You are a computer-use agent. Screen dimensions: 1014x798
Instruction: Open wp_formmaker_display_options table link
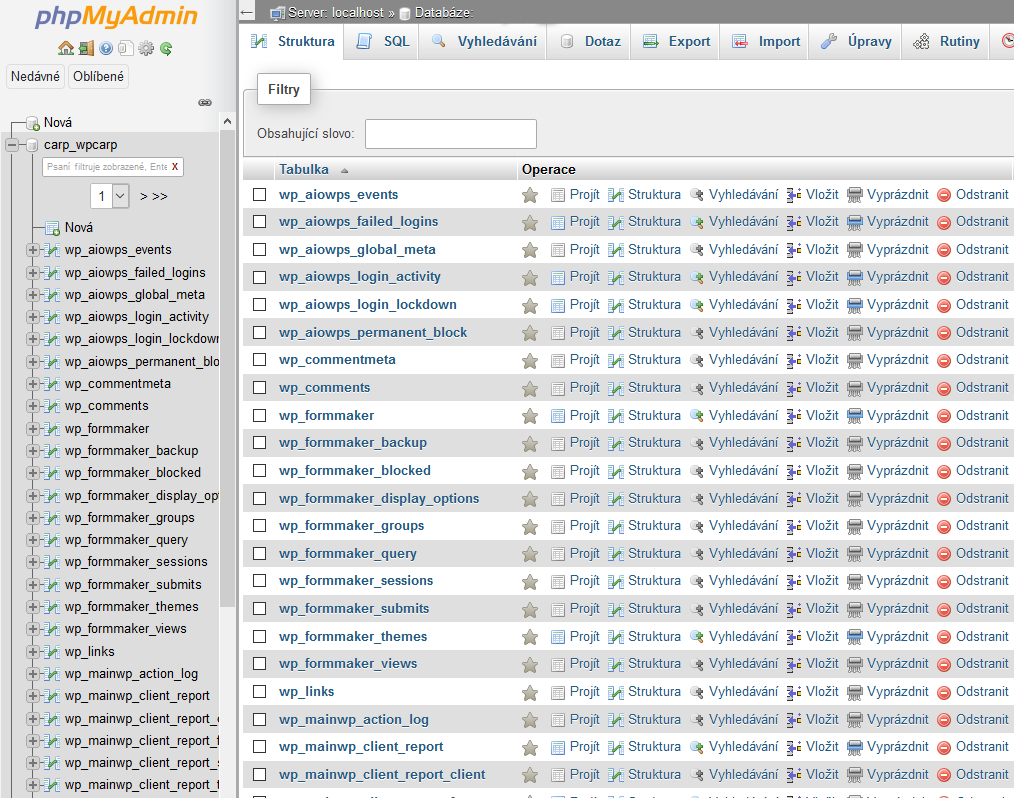(x=379, y=499)
